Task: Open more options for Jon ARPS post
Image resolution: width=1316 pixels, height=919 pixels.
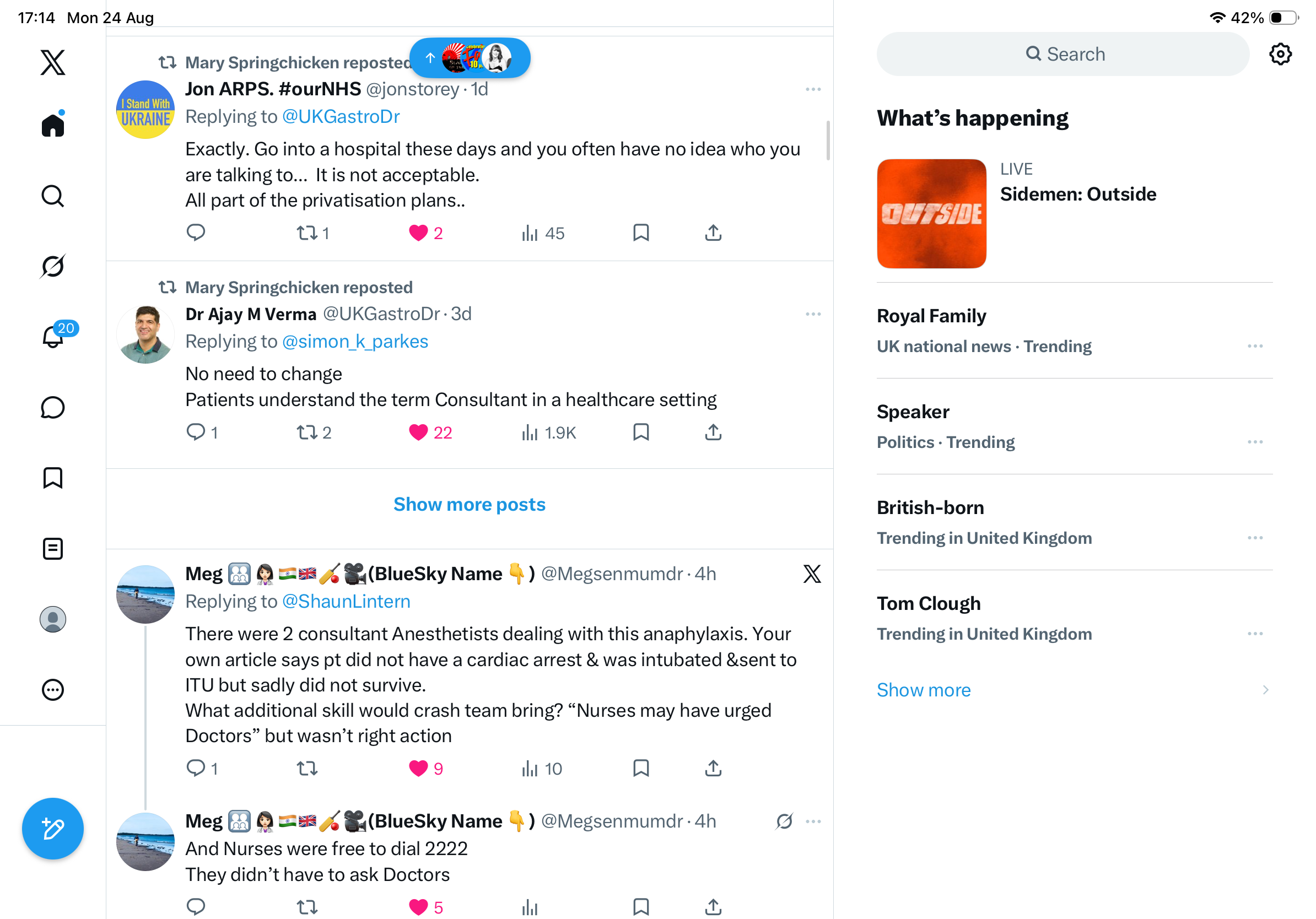Action: click(x=813, y=89)
